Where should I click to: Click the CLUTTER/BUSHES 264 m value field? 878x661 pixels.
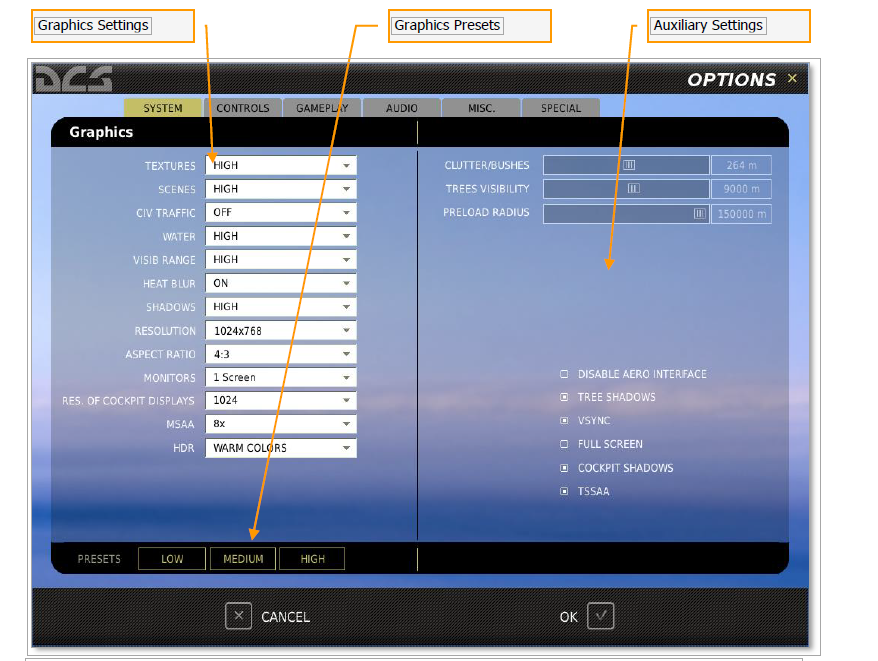(x=741, y=165)
